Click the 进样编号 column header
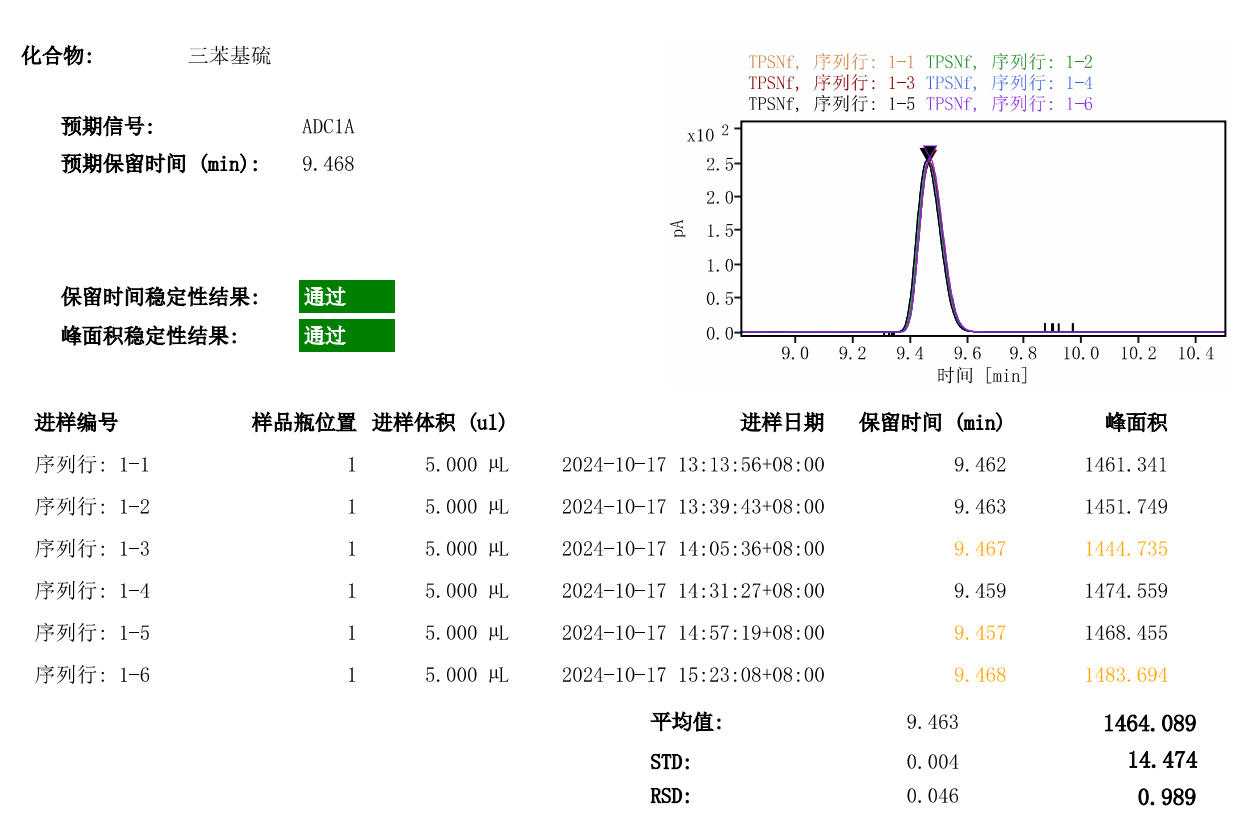1254x825 pixels. coord(76,423)
